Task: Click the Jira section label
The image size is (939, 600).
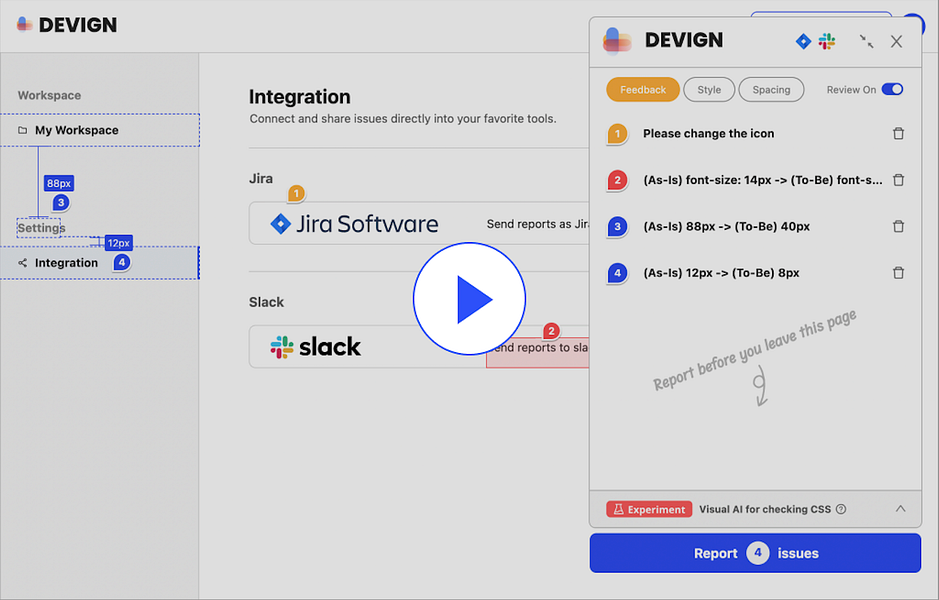Action: (x=261, y=178)
